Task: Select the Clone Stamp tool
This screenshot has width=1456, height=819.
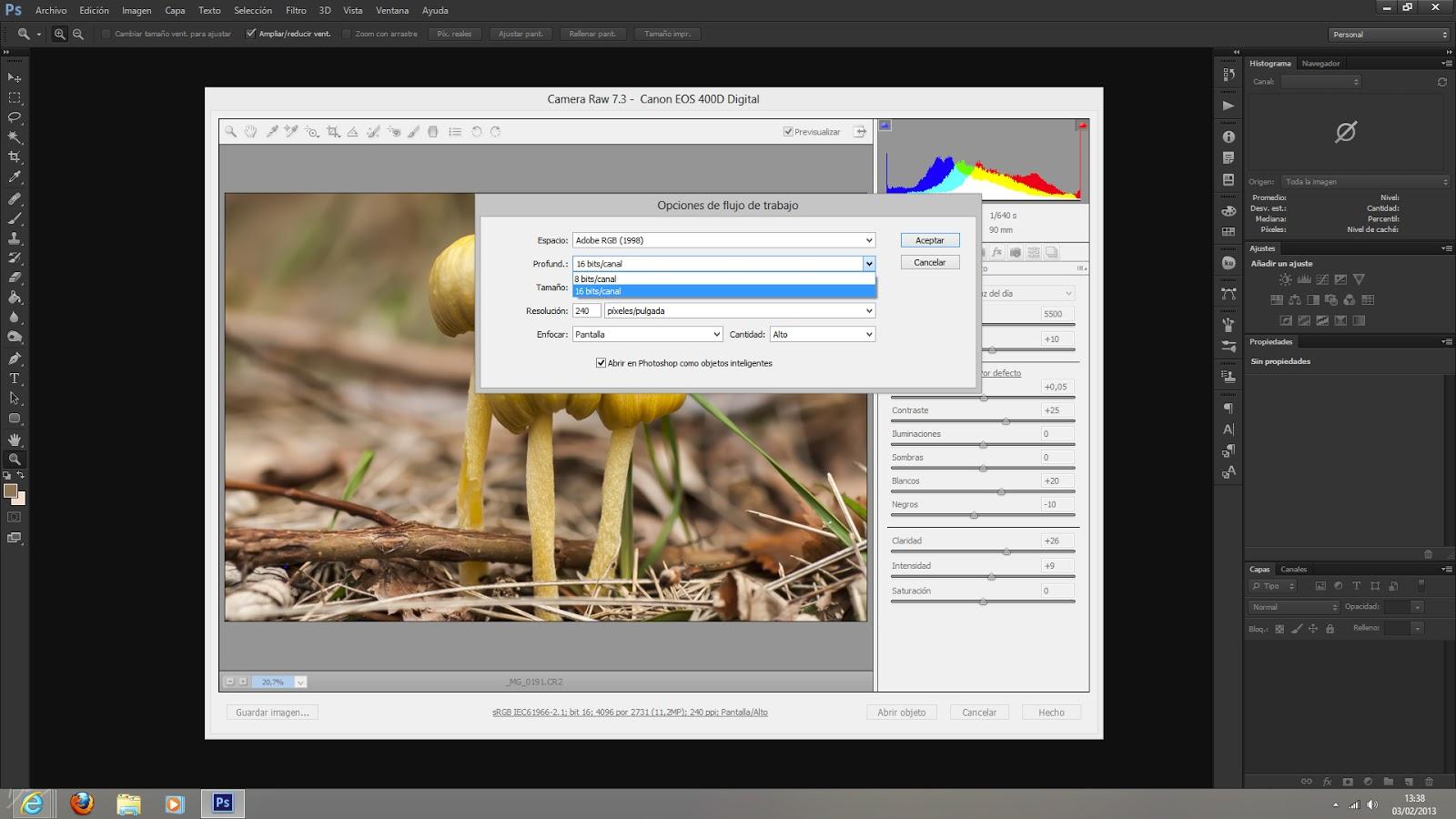Action: pyautogui.click(x=15, y=238)
